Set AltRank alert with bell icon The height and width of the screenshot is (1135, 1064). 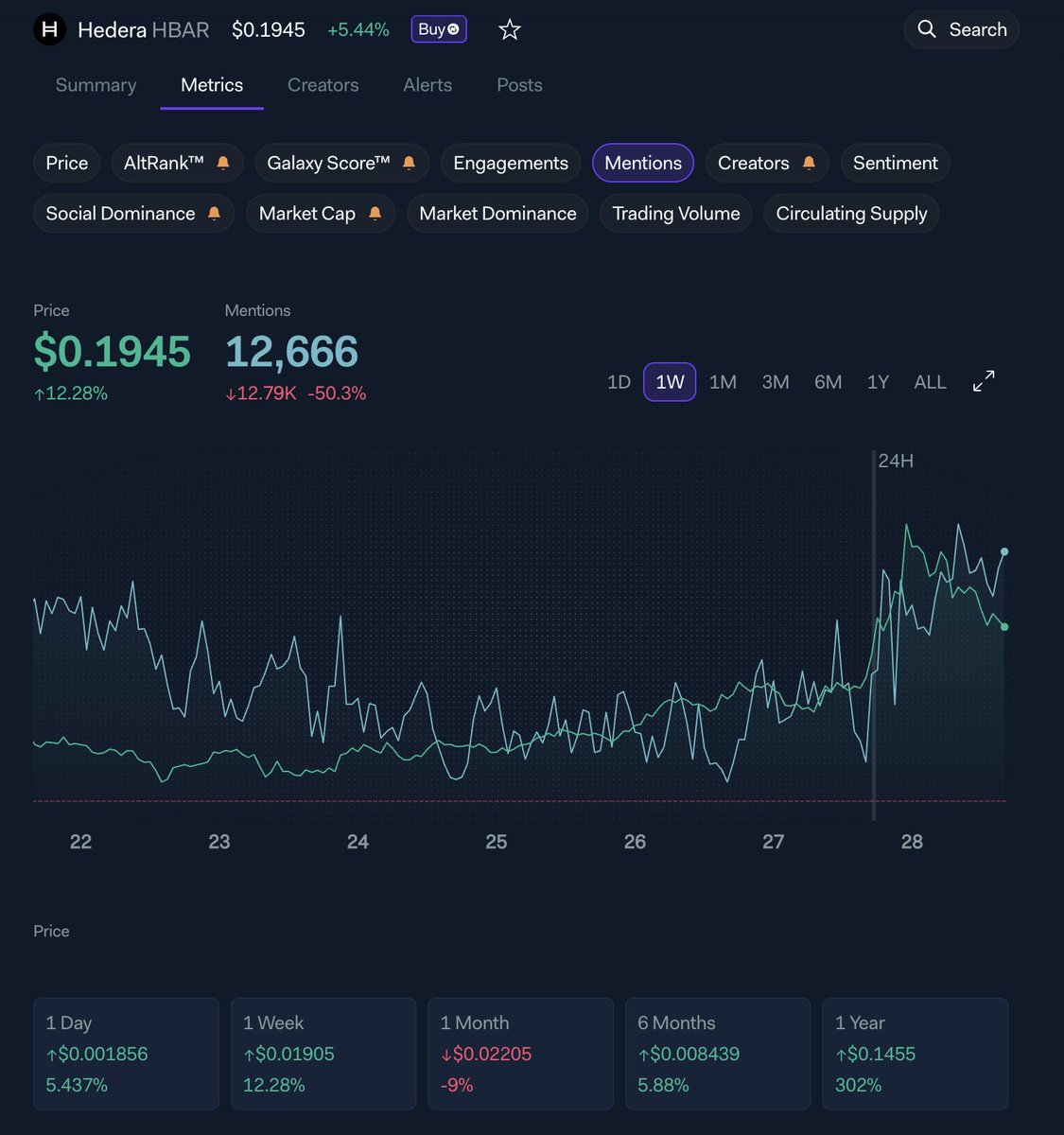[223, 163]
